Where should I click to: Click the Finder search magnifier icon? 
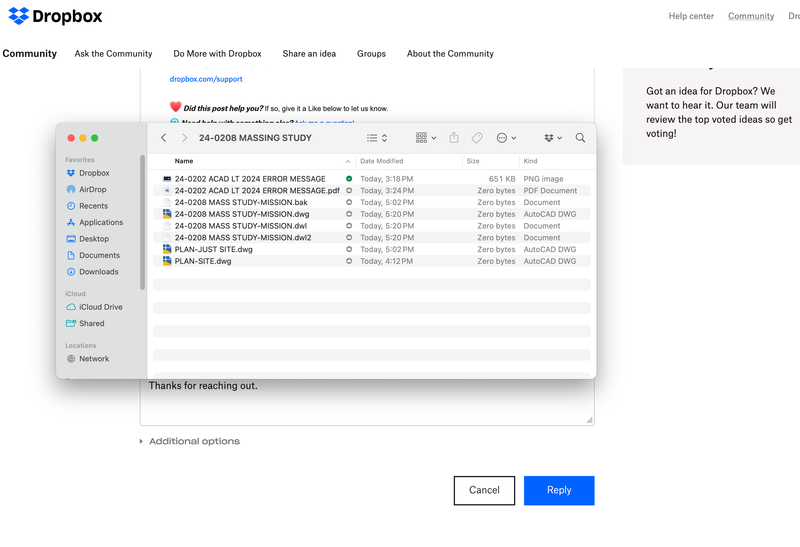tap(580, 138)
